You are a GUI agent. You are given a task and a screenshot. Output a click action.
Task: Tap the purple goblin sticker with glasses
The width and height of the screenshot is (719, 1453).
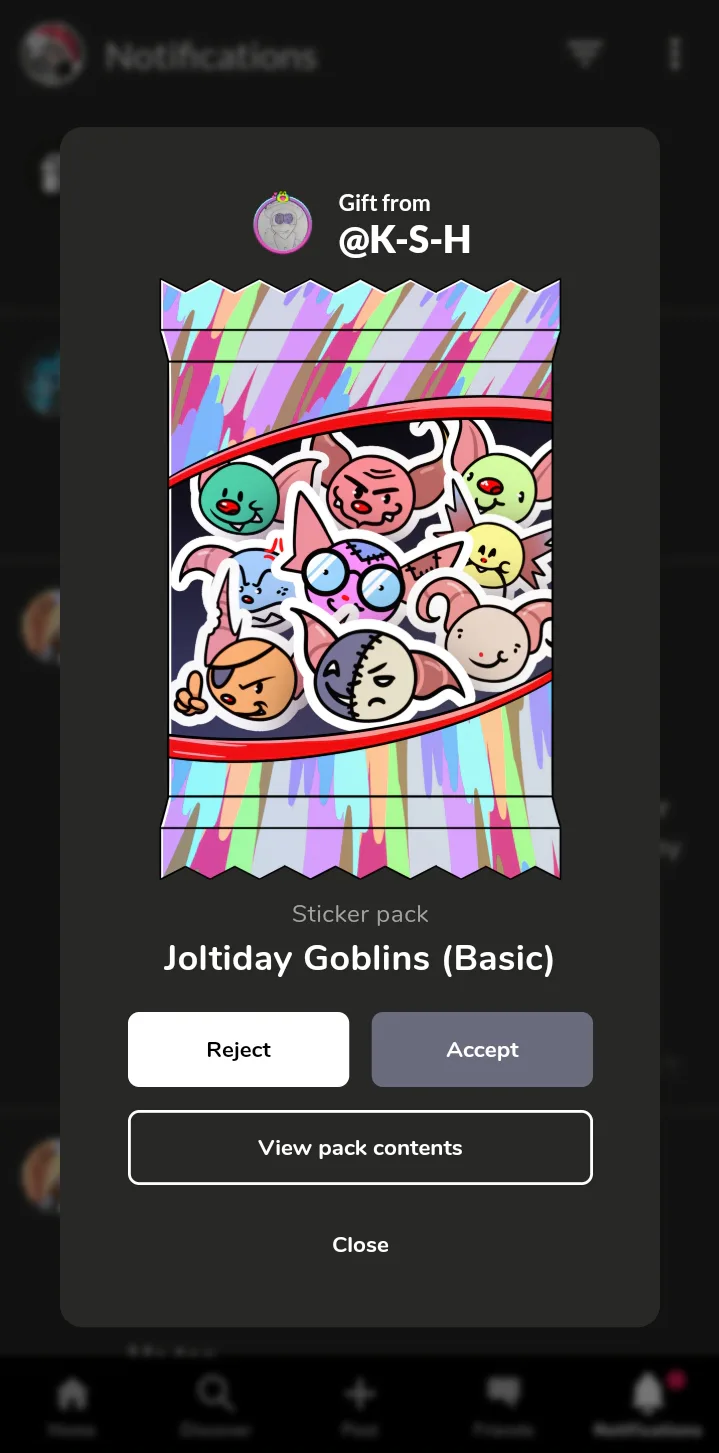click(x=350, y=580)
